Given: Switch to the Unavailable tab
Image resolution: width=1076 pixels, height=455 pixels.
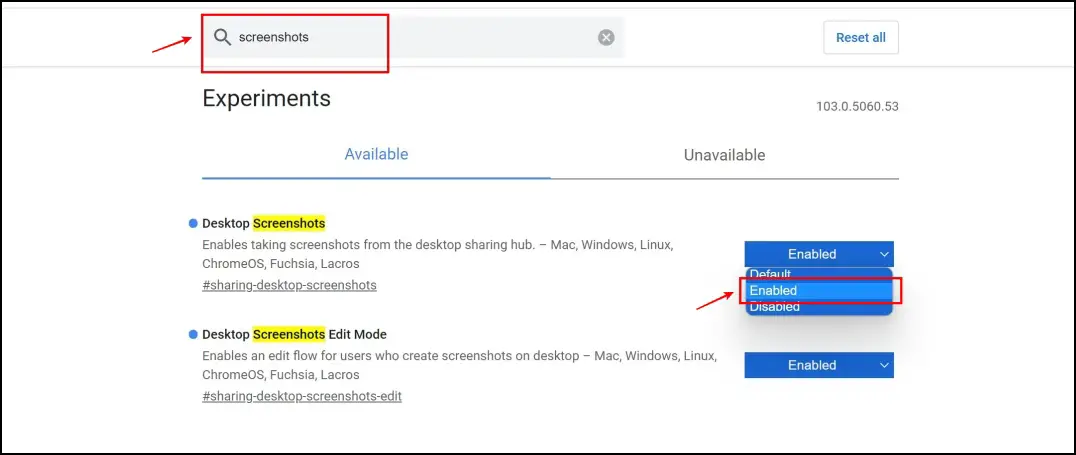Looking at the screenshot, I should (x=725, y=155).
